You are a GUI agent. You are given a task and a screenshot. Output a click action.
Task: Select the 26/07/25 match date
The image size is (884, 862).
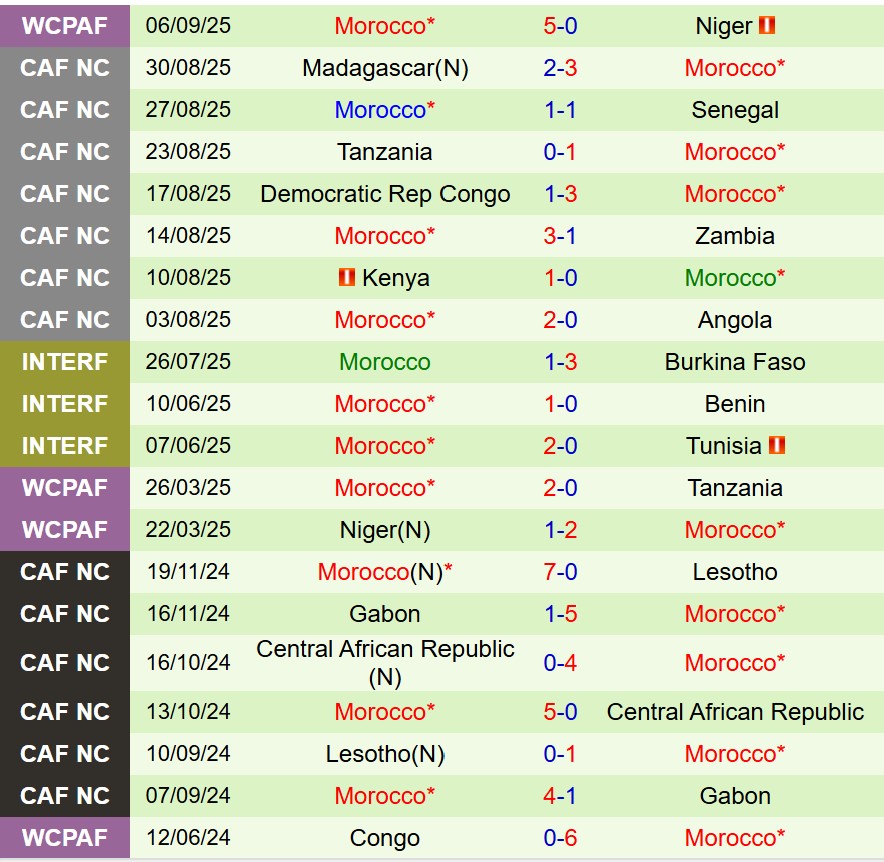[188, 362]
